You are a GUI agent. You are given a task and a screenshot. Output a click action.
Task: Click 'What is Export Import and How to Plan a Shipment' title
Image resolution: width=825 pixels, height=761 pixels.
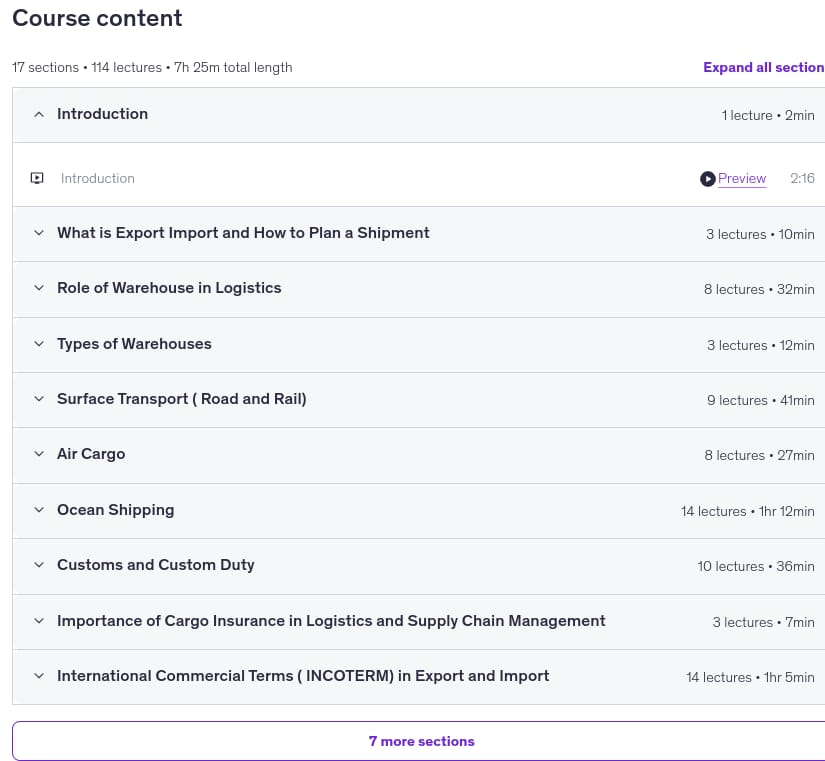pos(243,233)
